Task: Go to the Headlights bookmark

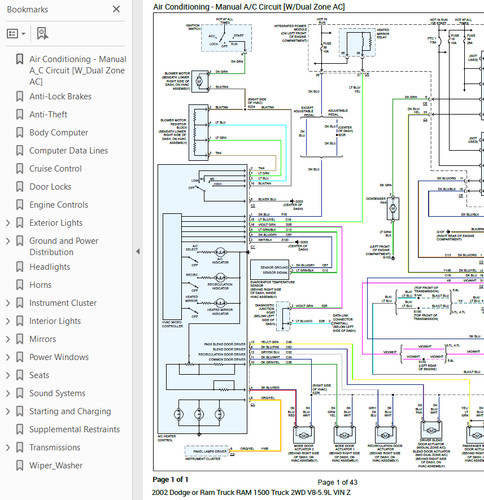Action: (50, 267)
